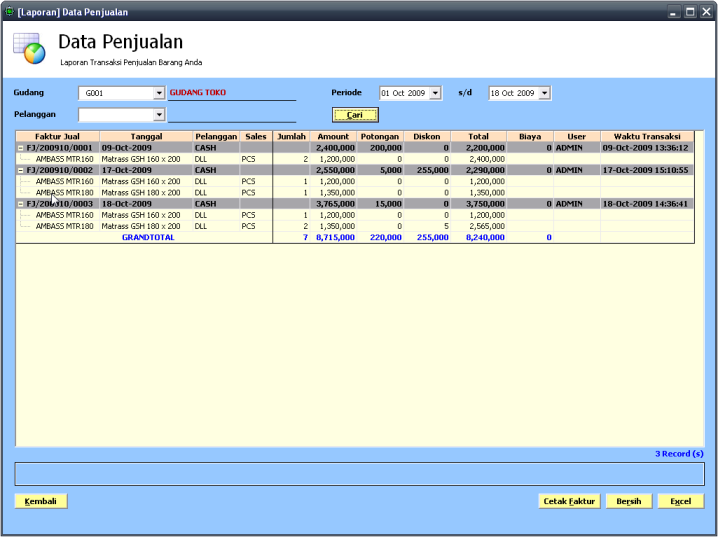The height and width of the screenshot is (537, 718).
Task: Select AMBASS MTR160 item under invoice 0001
Action: [x=65, y=159]
